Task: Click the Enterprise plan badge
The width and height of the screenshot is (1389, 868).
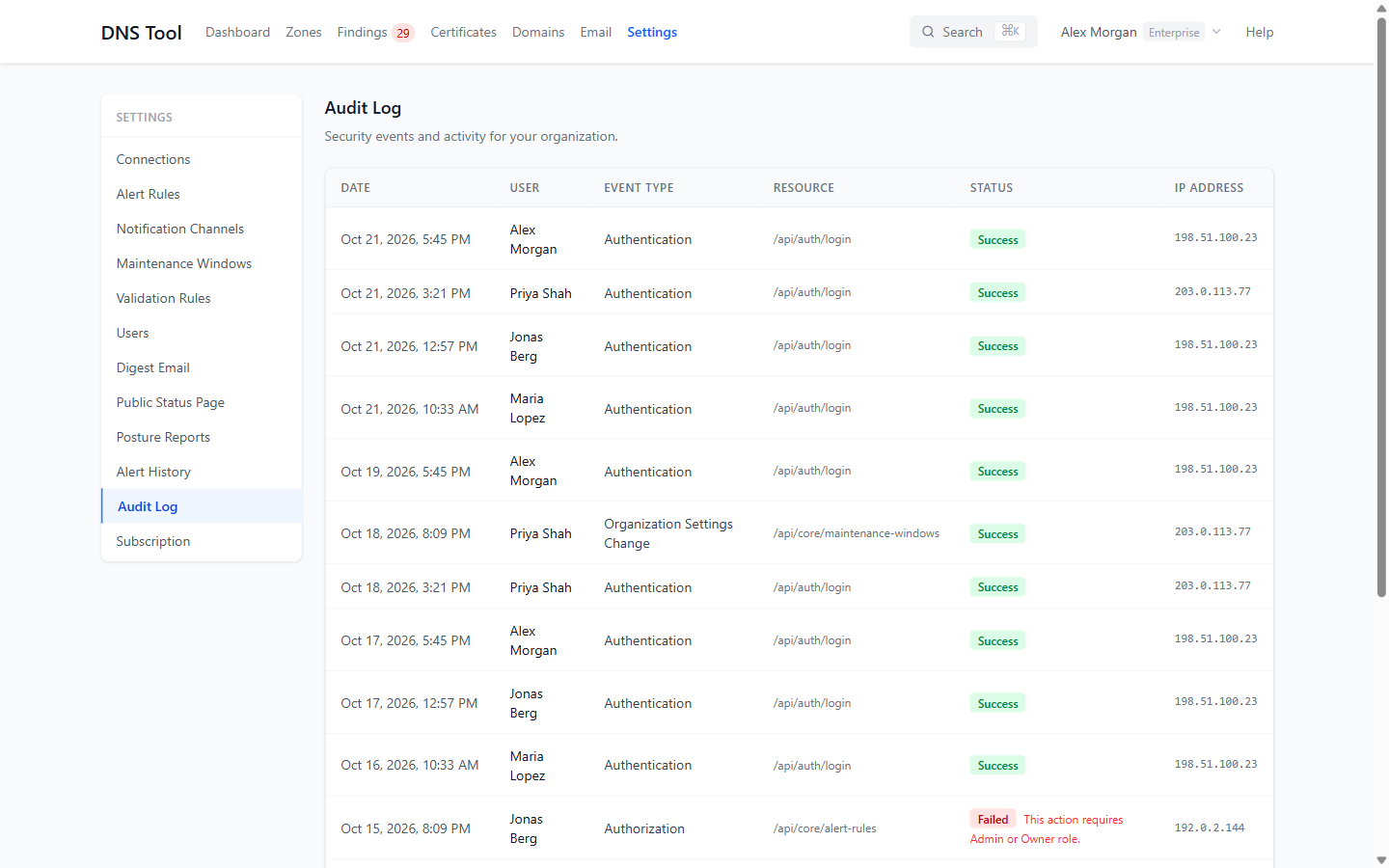Action: click(1174, 32)
